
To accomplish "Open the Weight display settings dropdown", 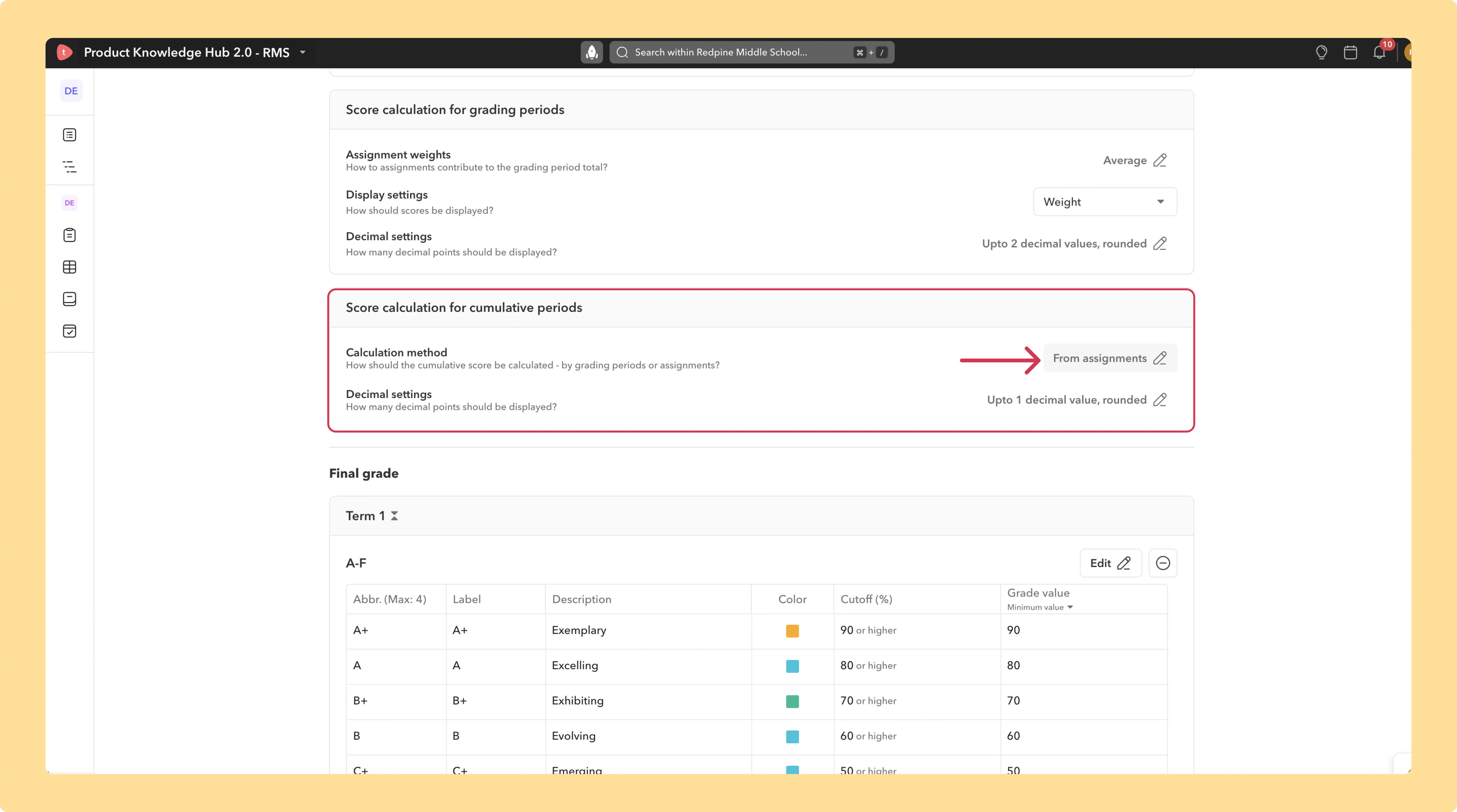I will click(x=1105, y=202).
